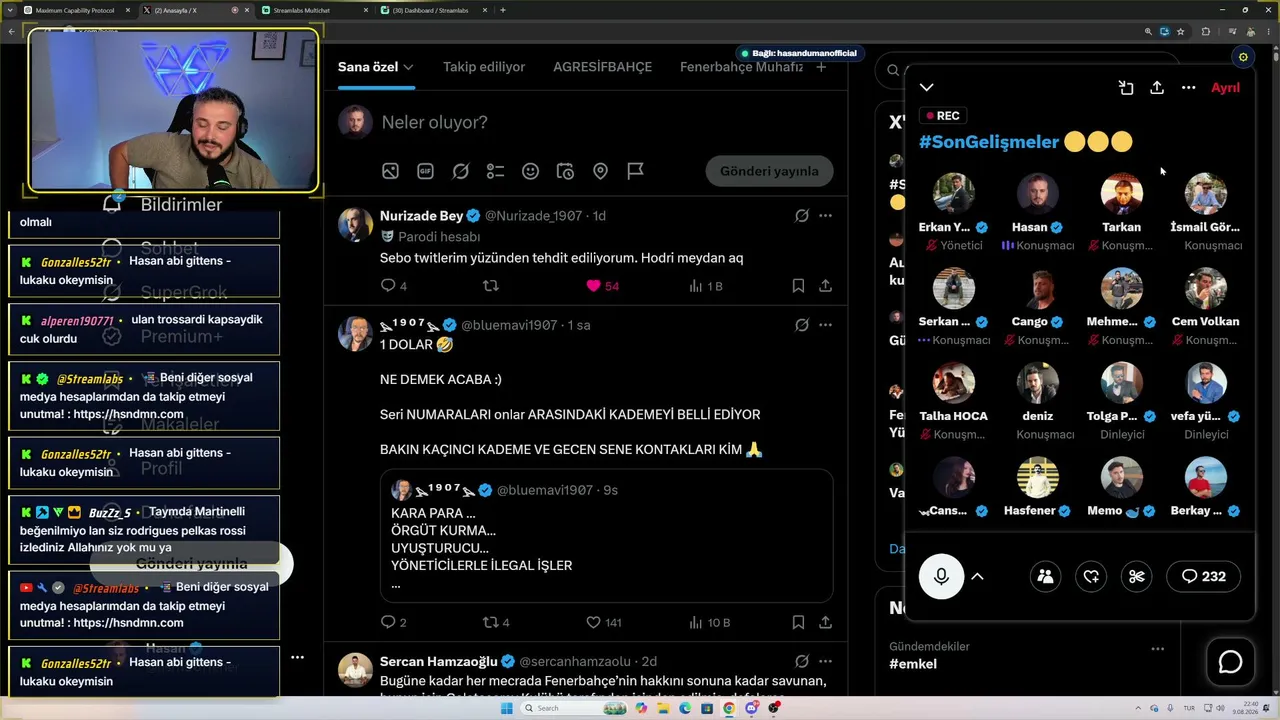Bookmark the bluemavi1907 post
1280x720 pixels.
point(798,622)
